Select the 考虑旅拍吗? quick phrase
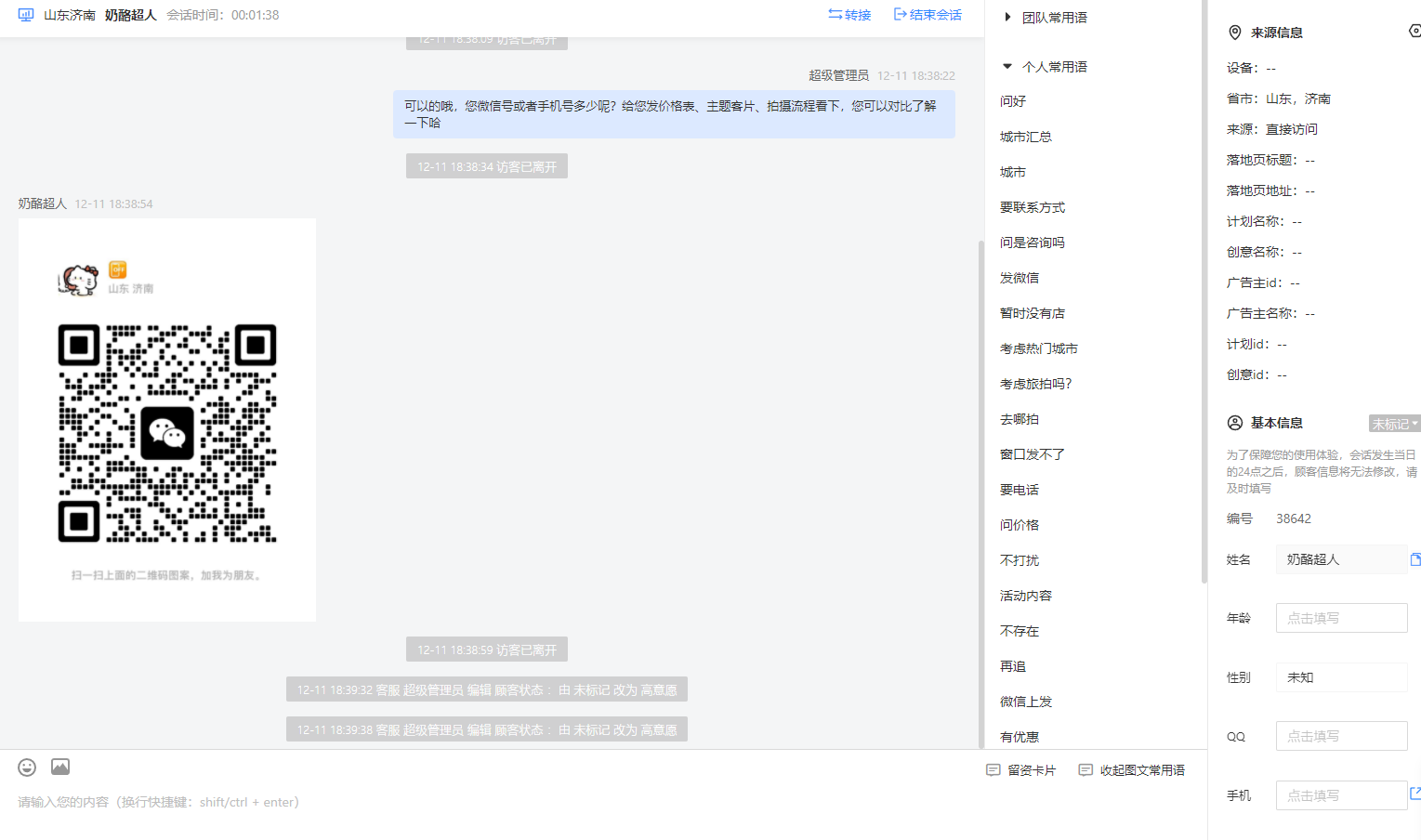 tap(1036, 384)
